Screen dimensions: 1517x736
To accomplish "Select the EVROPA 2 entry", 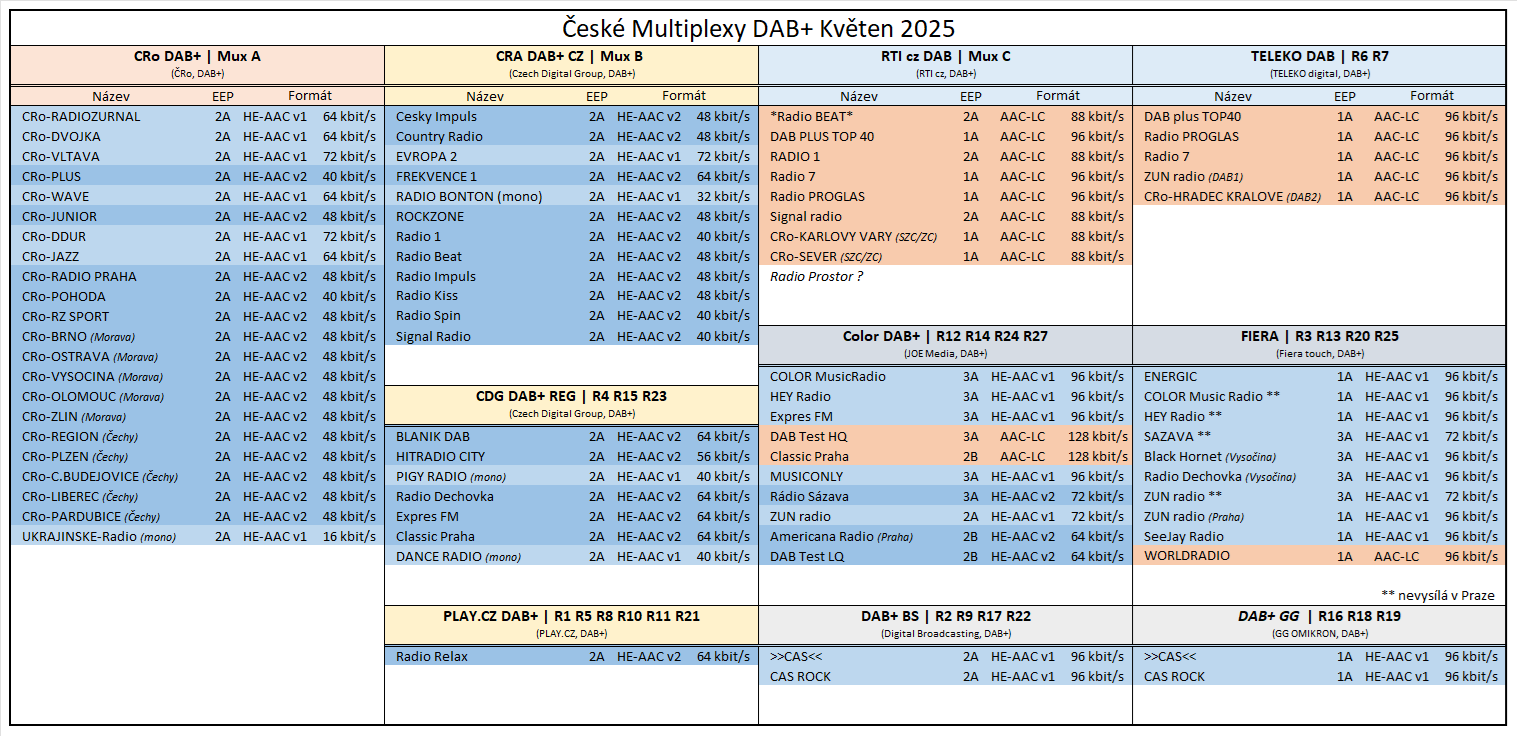I will 426,156.
